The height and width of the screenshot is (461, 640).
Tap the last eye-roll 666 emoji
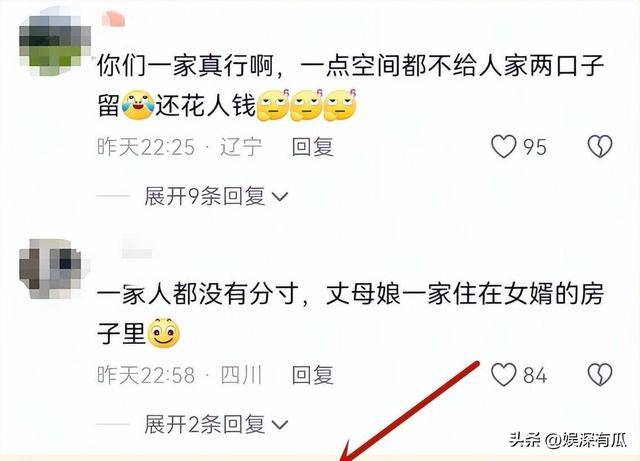click(340, 105)
